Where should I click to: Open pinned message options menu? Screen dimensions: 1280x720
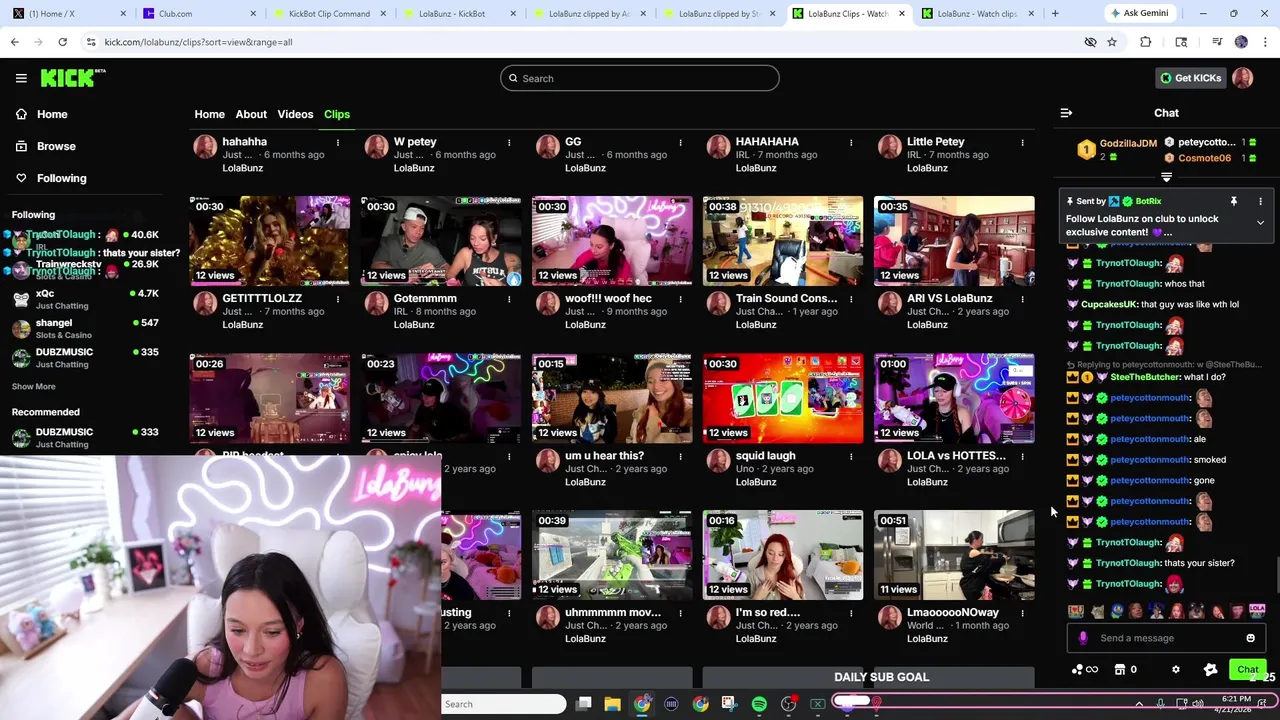click(x=1260, y=201)
